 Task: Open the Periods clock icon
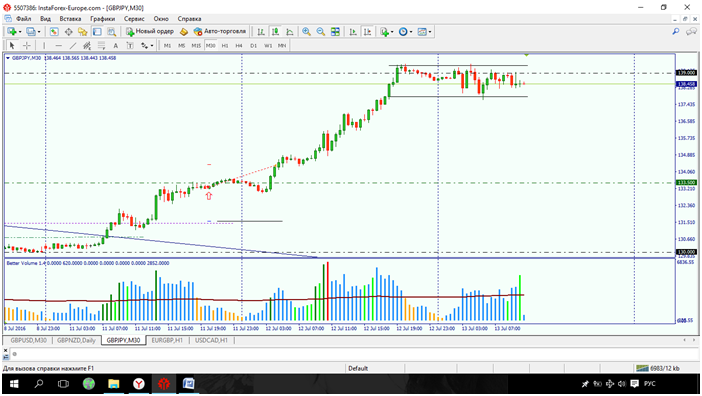pos(403,31)
